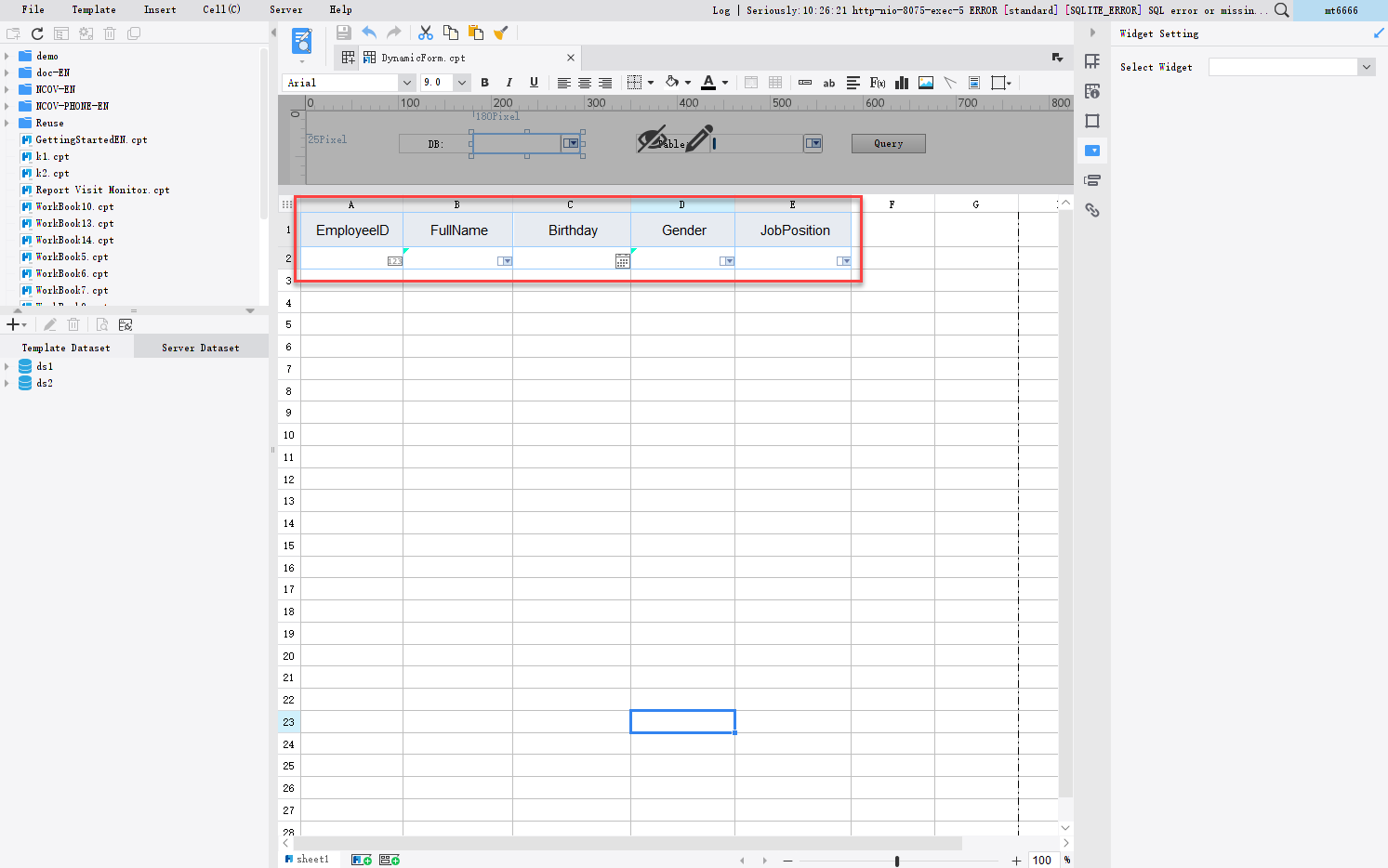Viewport: 1388px width, 868px height.
Task: Click the Query button on the form
Action: click(x=887, y=143)
